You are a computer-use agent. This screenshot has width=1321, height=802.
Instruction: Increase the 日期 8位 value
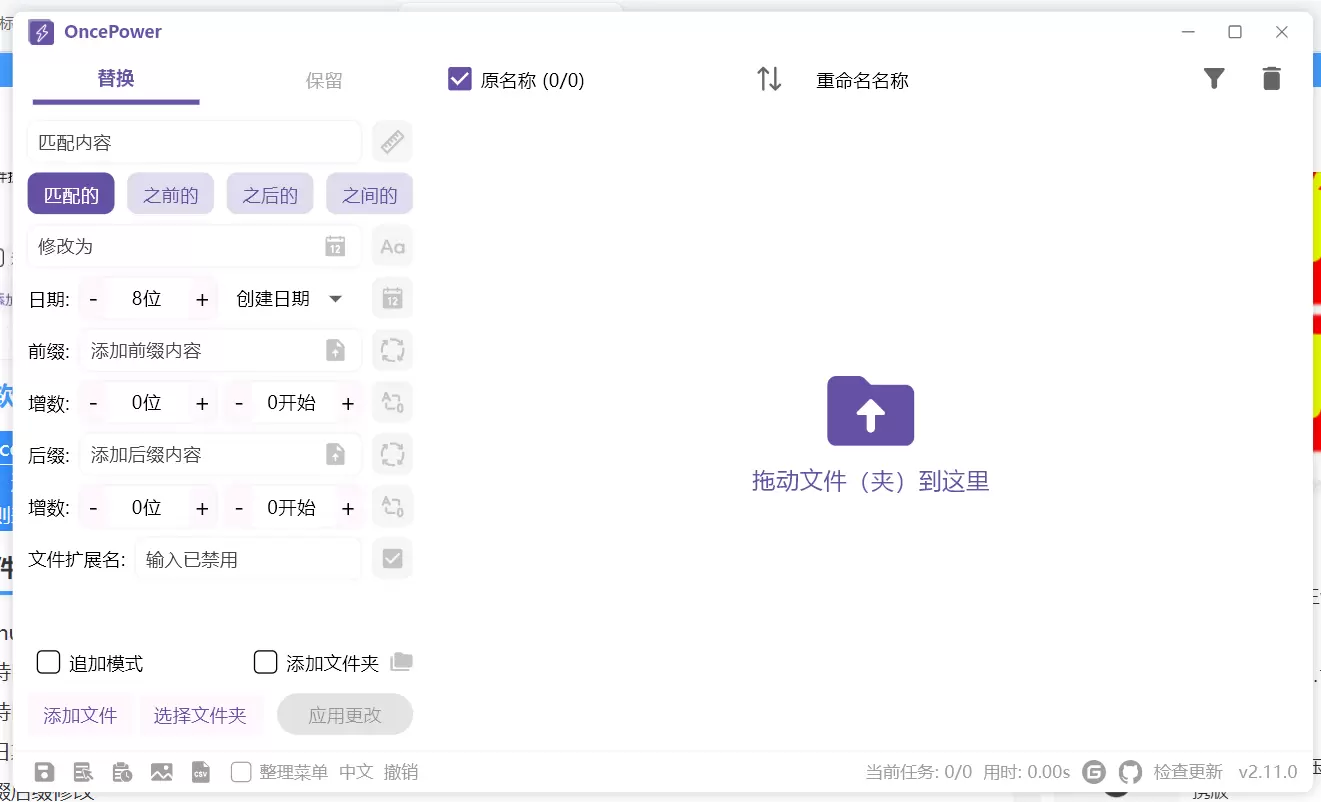point(202,299)
